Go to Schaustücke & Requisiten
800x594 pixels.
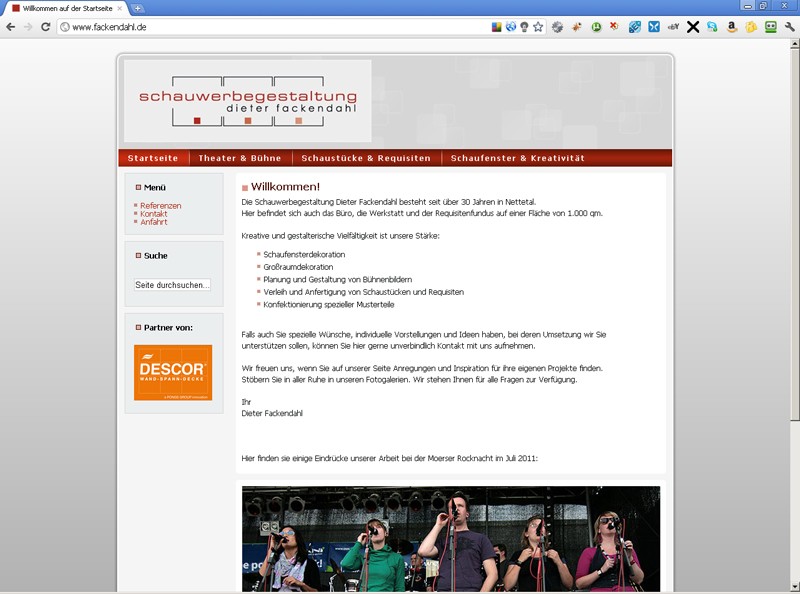pos(366,158)
